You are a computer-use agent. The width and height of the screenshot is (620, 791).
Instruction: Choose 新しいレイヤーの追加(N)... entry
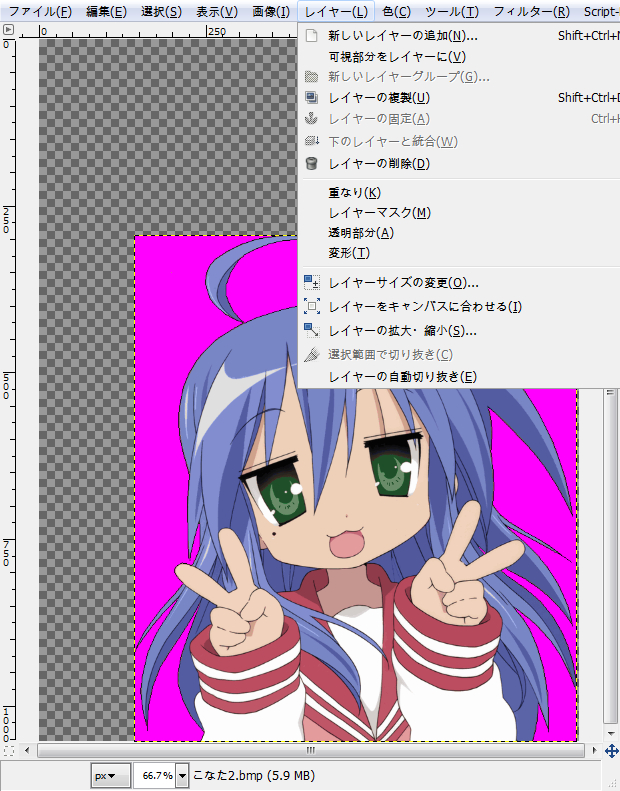click(459, 36)
